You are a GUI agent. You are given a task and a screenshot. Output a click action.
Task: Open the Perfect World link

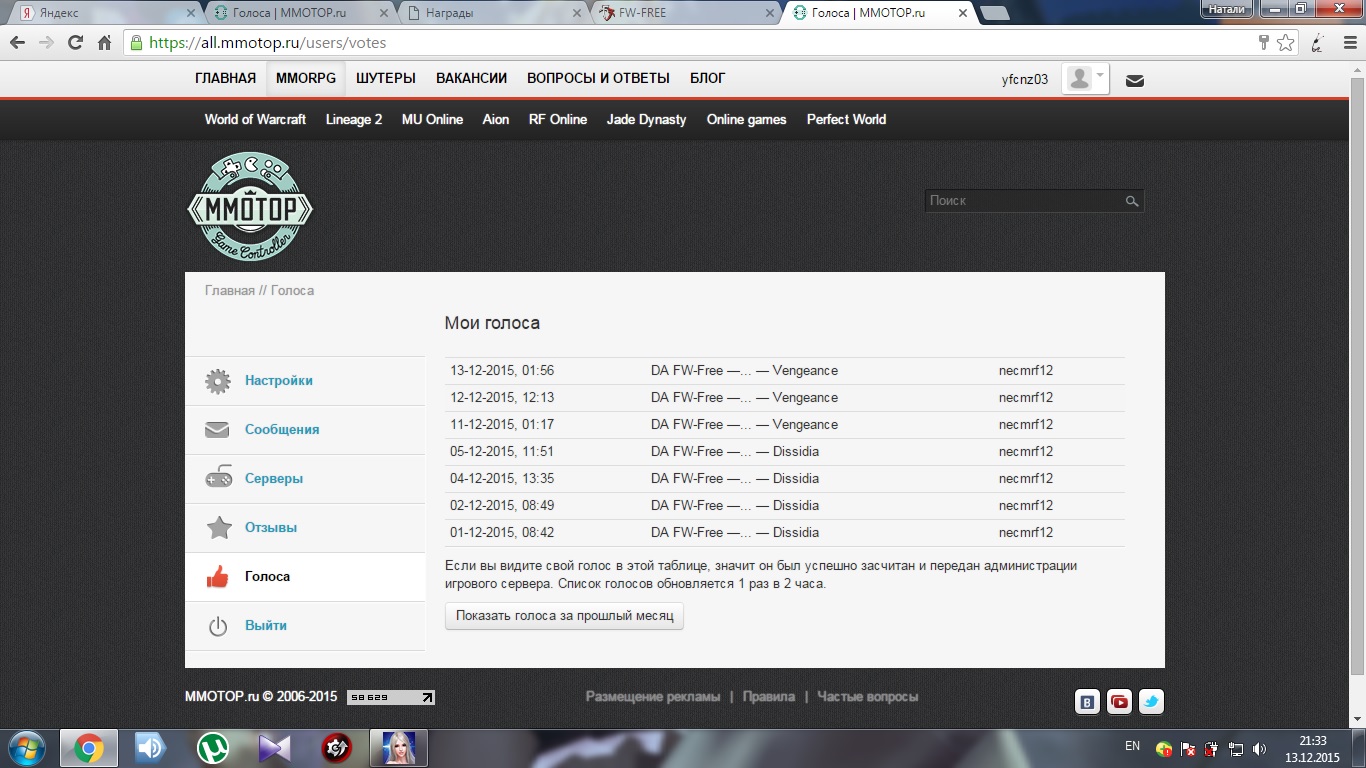[847, 119]
